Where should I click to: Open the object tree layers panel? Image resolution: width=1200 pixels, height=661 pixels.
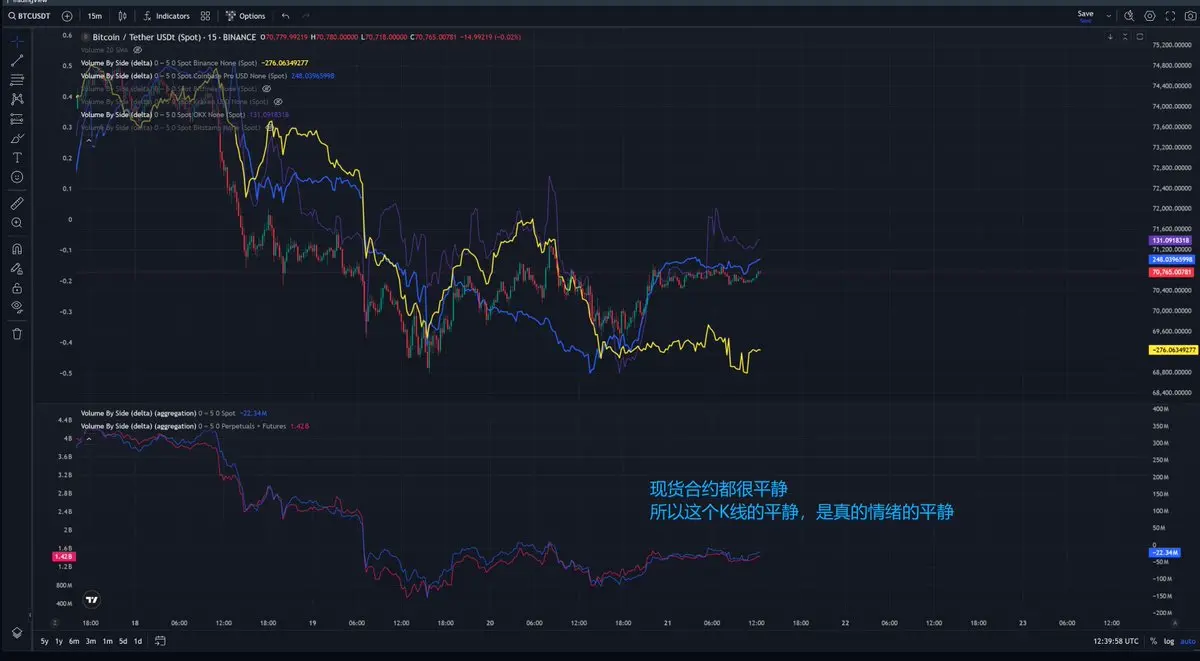click(17, 633)
